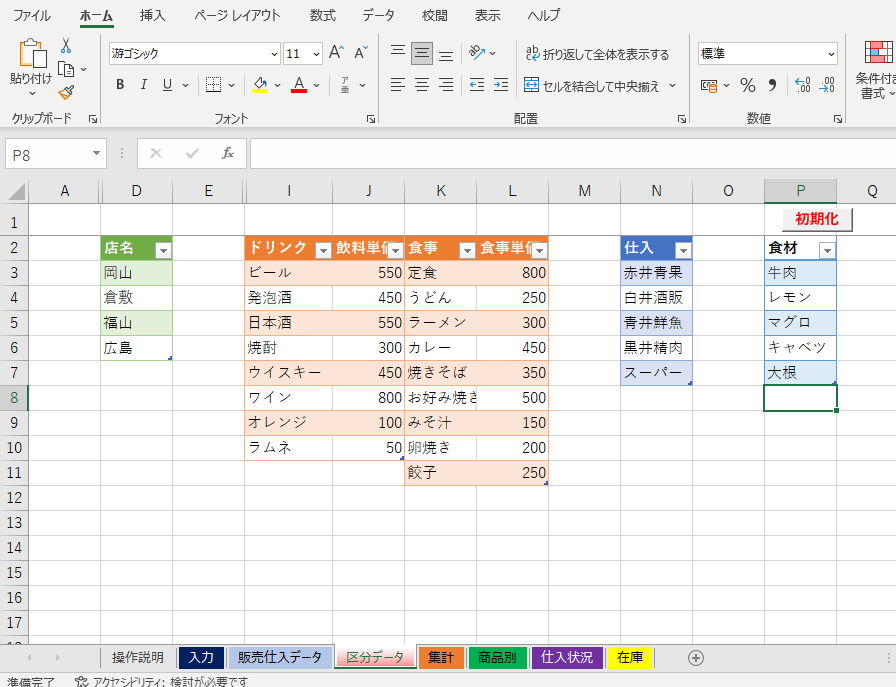Align text right
Viewport: 896px width, 687px height.
coord(446,85)
